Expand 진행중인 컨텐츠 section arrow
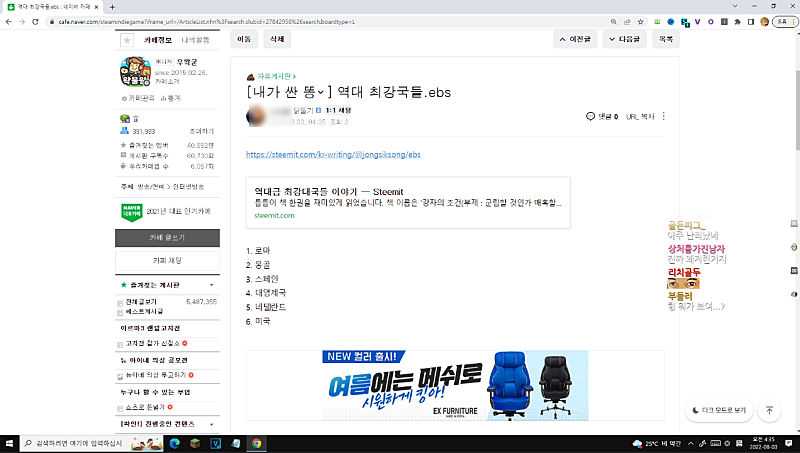 click(x=212, y=424)
